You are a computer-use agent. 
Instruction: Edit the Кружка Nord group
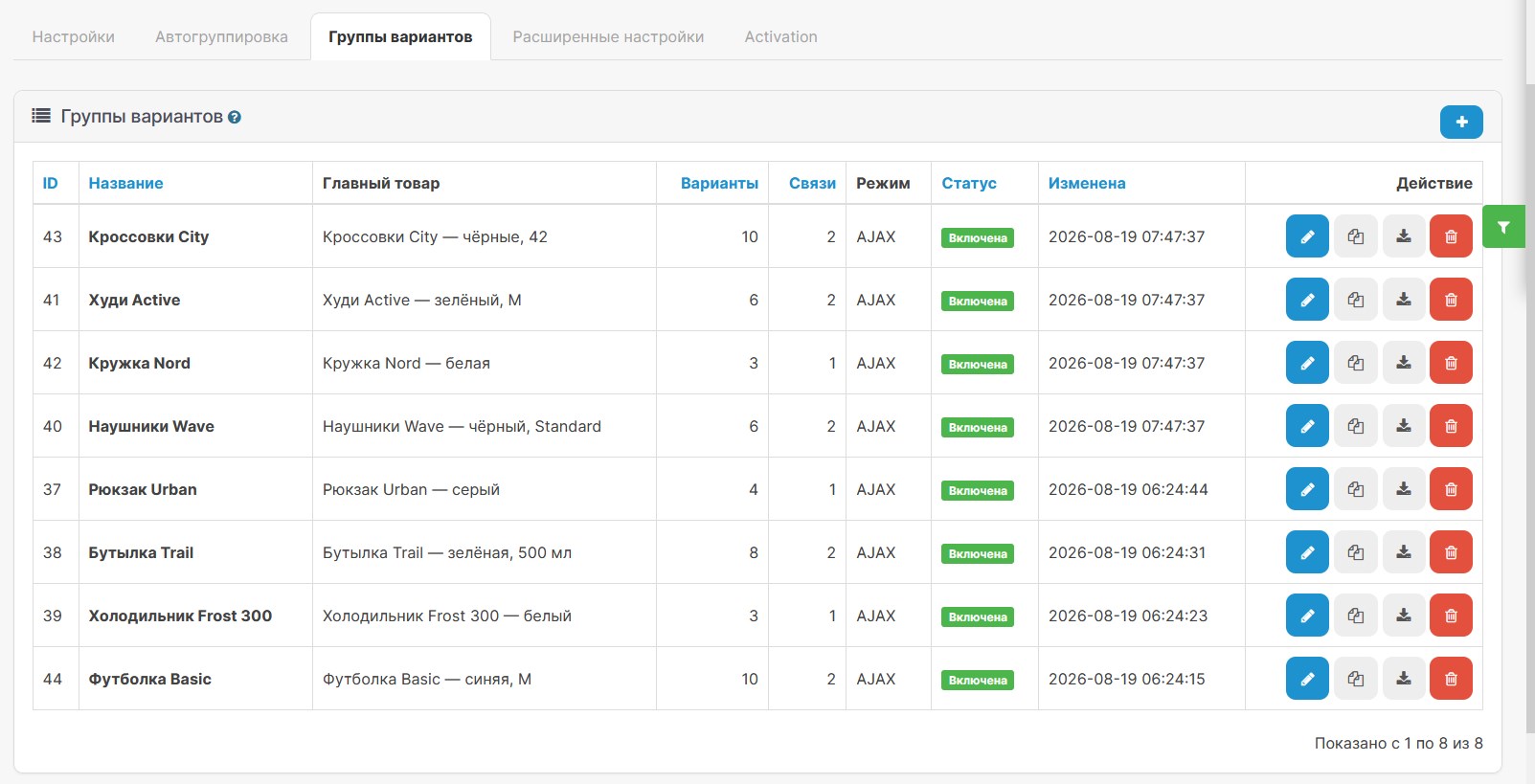pyautogui.click(x=1307, y=363)
